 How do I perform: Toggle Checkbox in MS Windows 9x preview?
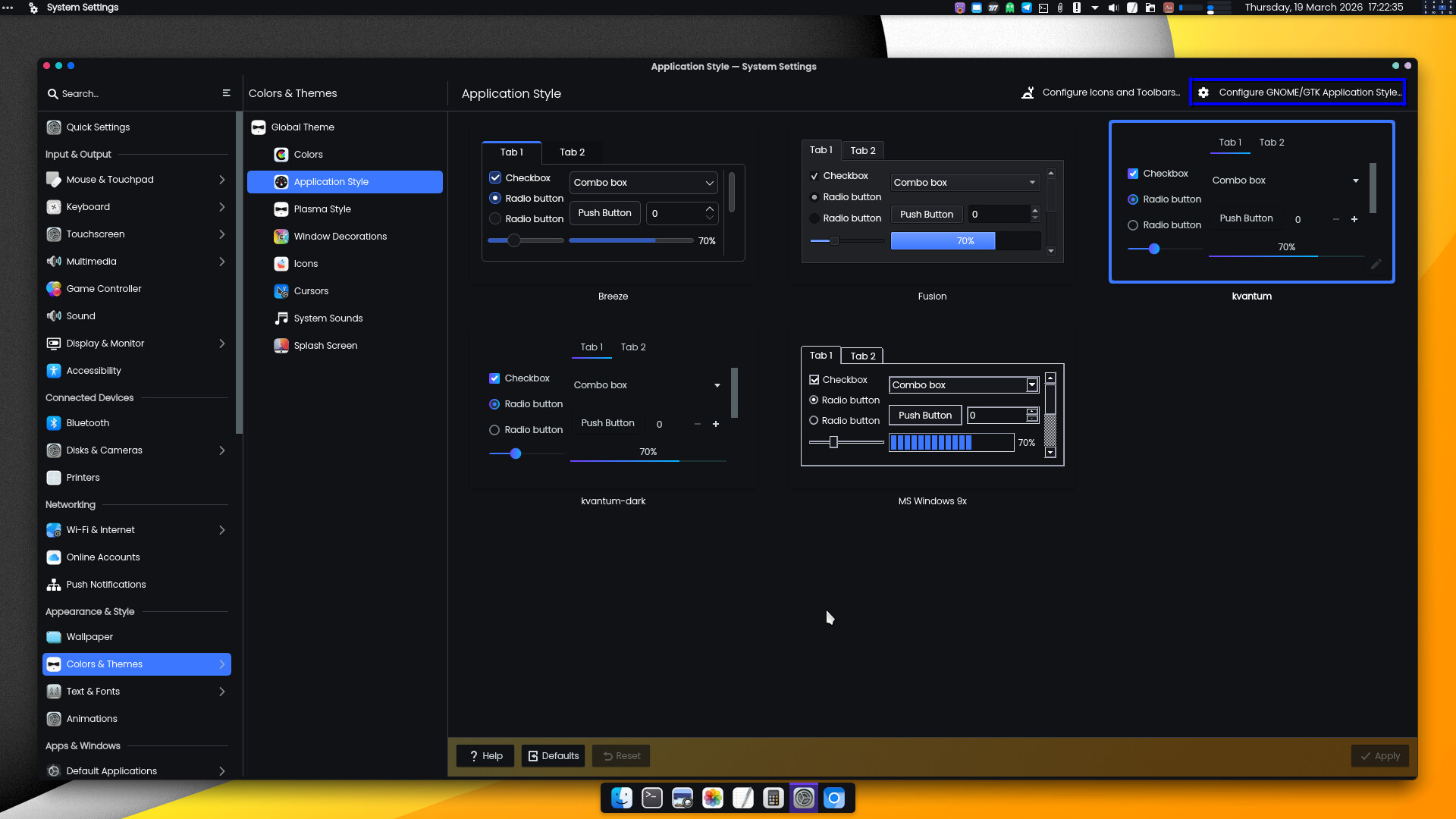[814, 380]
